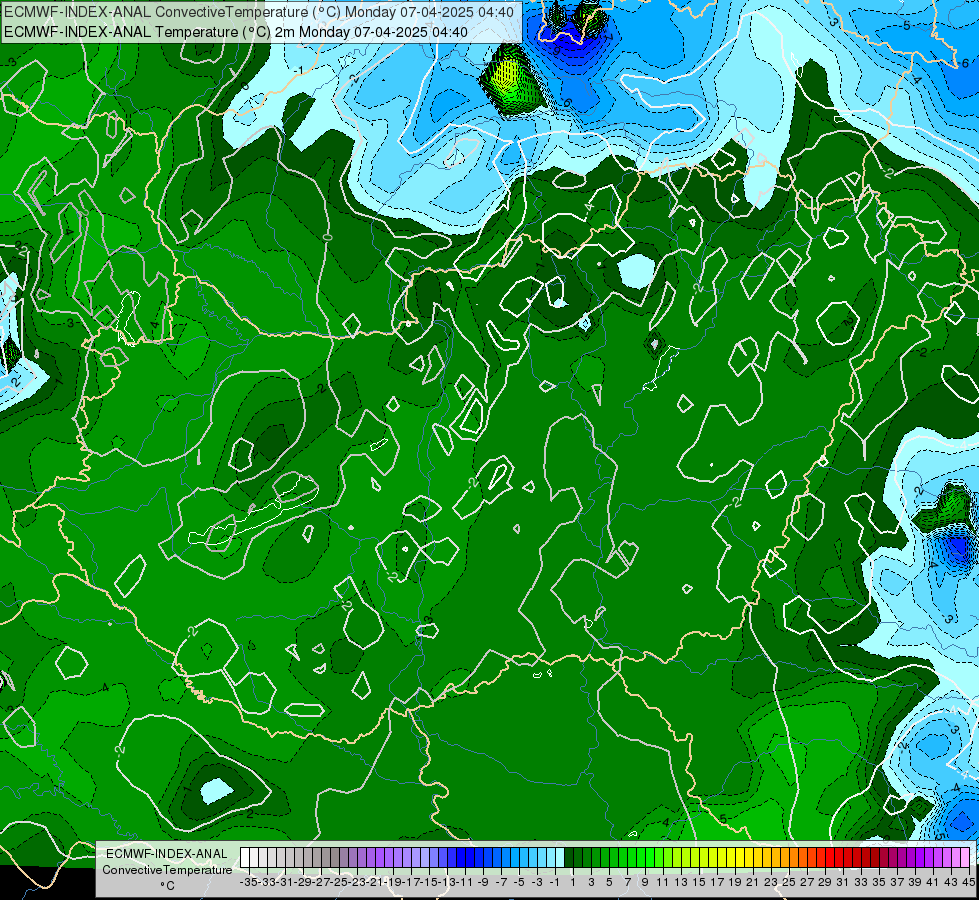Click the '-1' legend scale label

click(555, 883)
